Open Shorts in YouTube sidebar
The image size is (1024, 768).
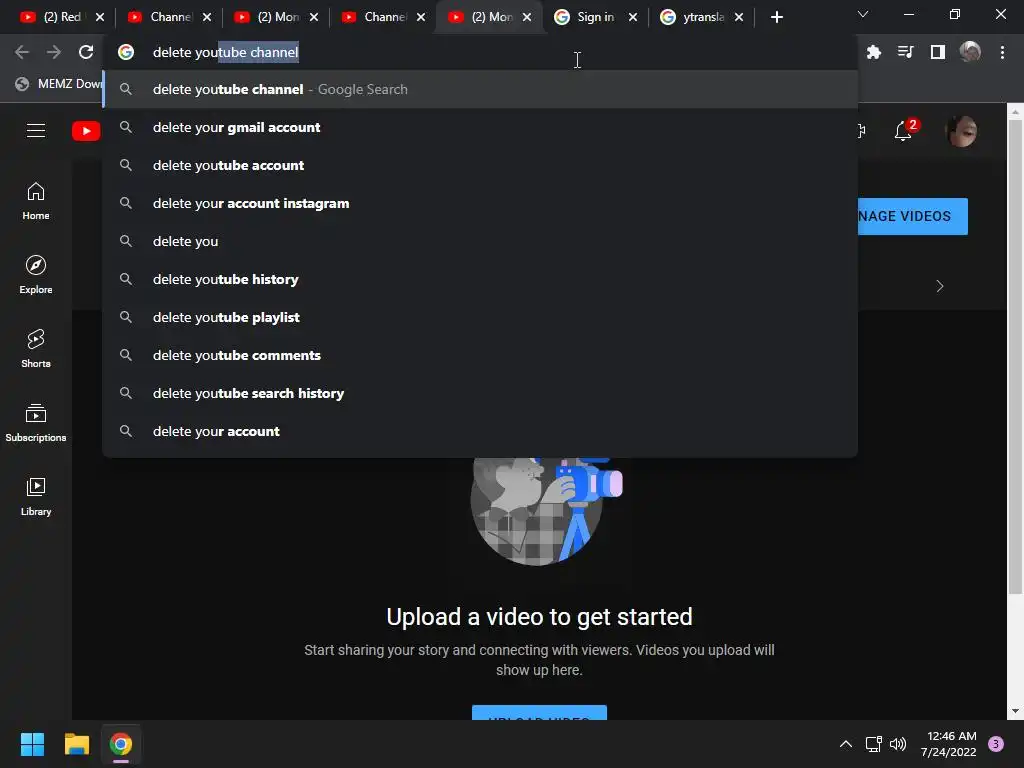click(x=36, y=349)
